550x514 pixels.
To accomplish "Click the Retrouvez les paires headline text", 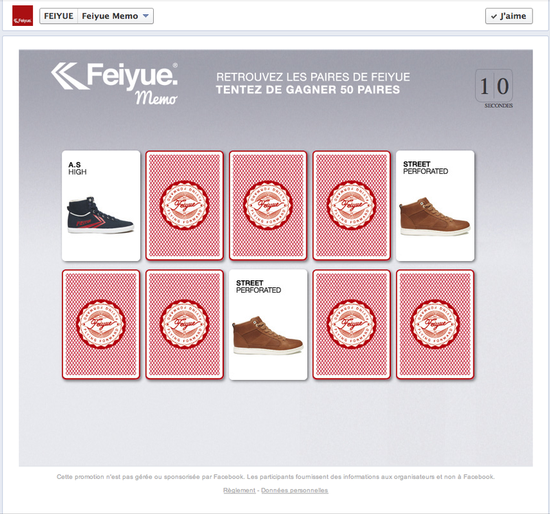I will pos(313,77).
